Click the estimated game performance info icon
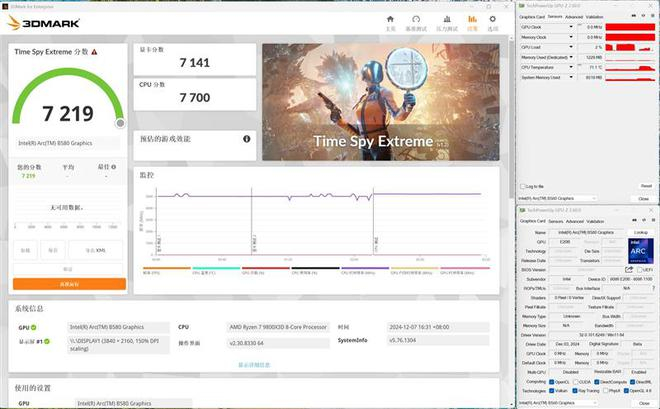This screenshot has height=409, width=660. pyautogui.click(x=247, y=139)
